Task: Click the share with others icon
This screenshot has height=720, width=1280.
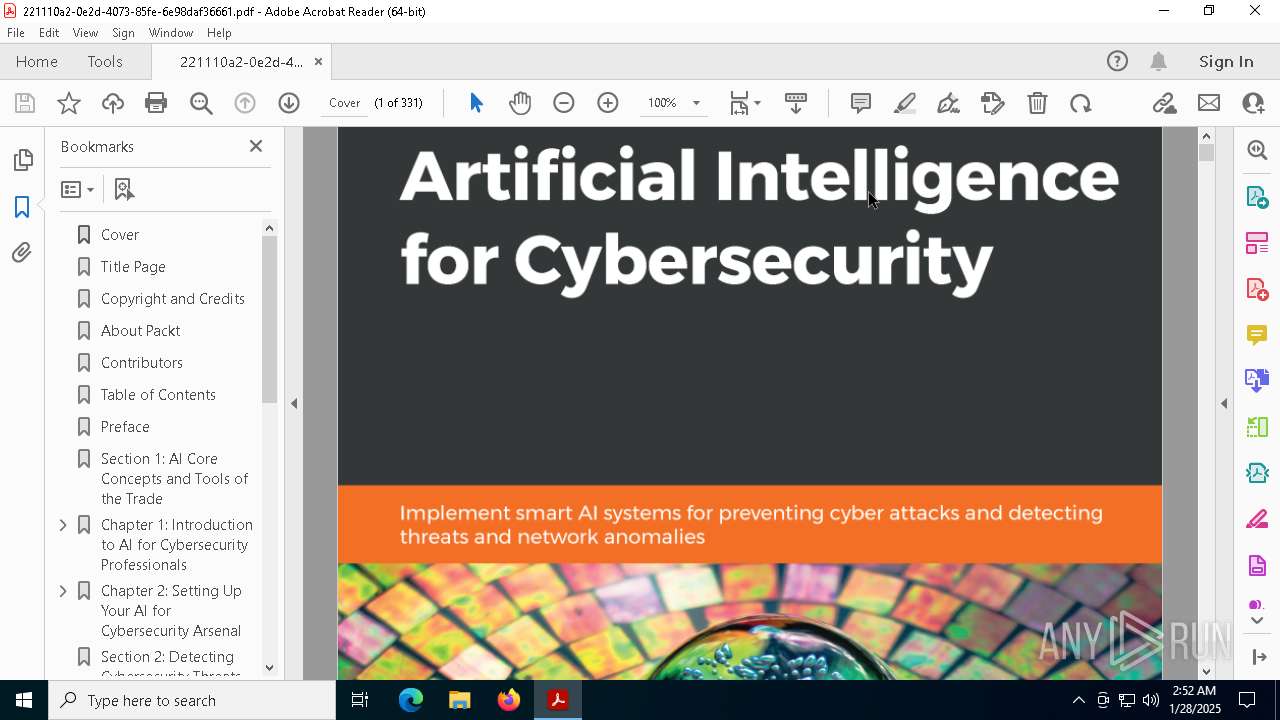Action: [x=1253, y=103]
